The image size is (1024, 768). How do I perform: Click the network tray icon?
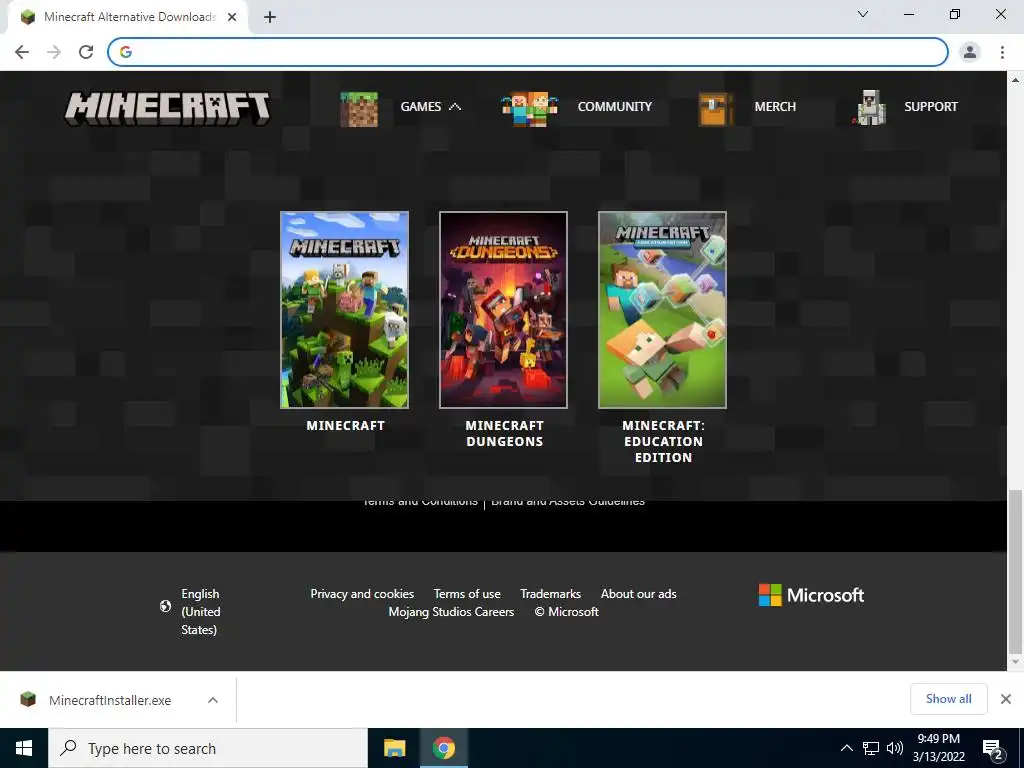pos(871,748)
